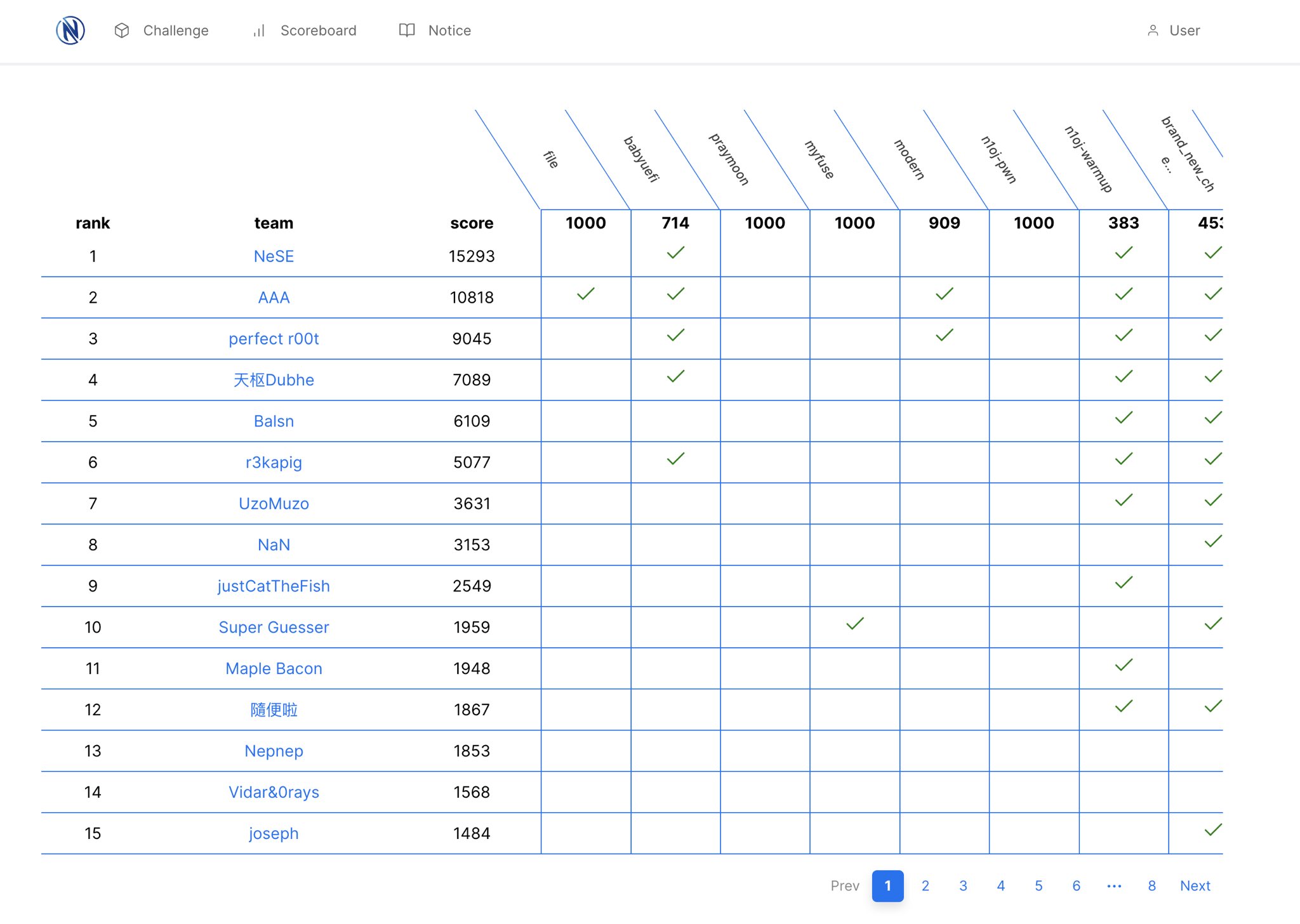This screenshot has width=1300, height=924.
Task: Open scoreboard page 8
Action: (1151, 886)
